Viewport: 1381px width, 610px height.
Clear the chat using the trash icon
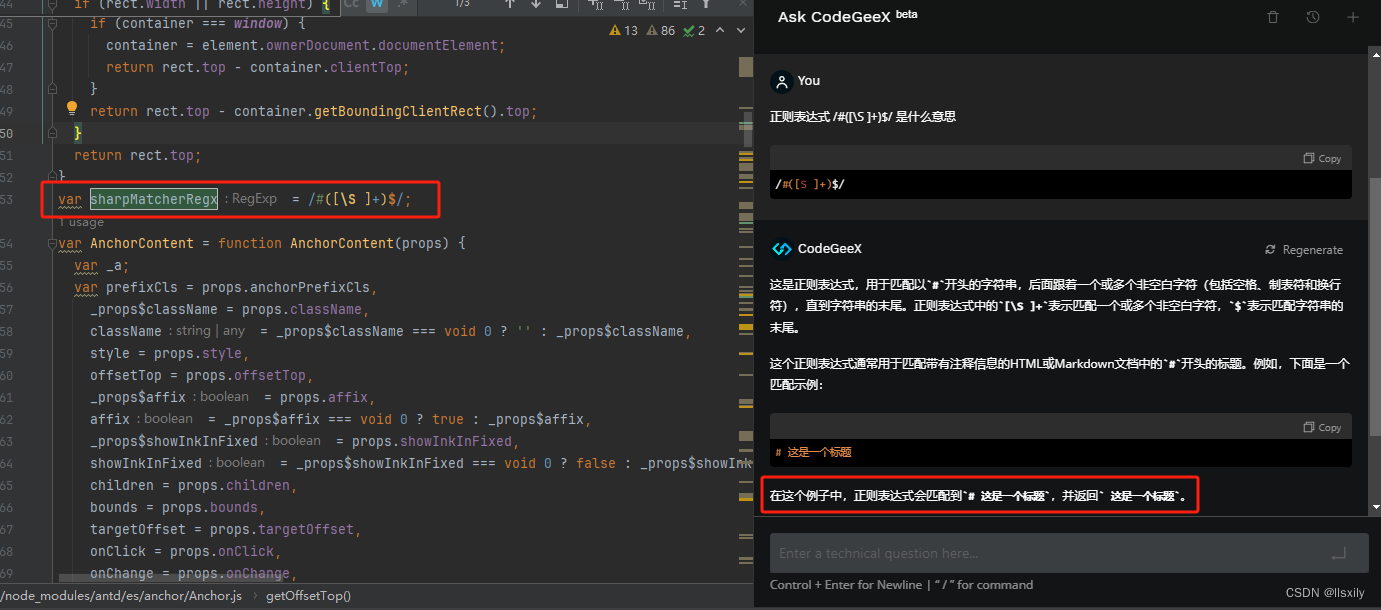1272,17
